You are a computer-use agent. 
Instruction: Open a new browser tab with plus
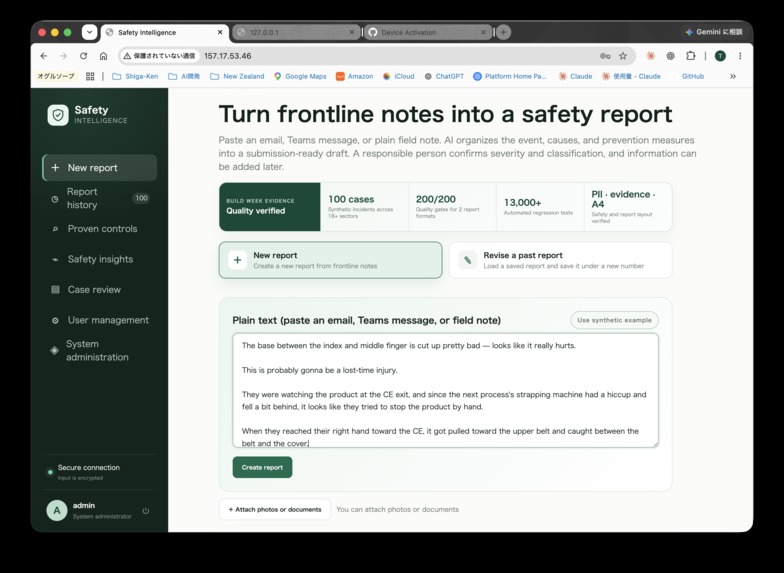[x=504, y=32]
